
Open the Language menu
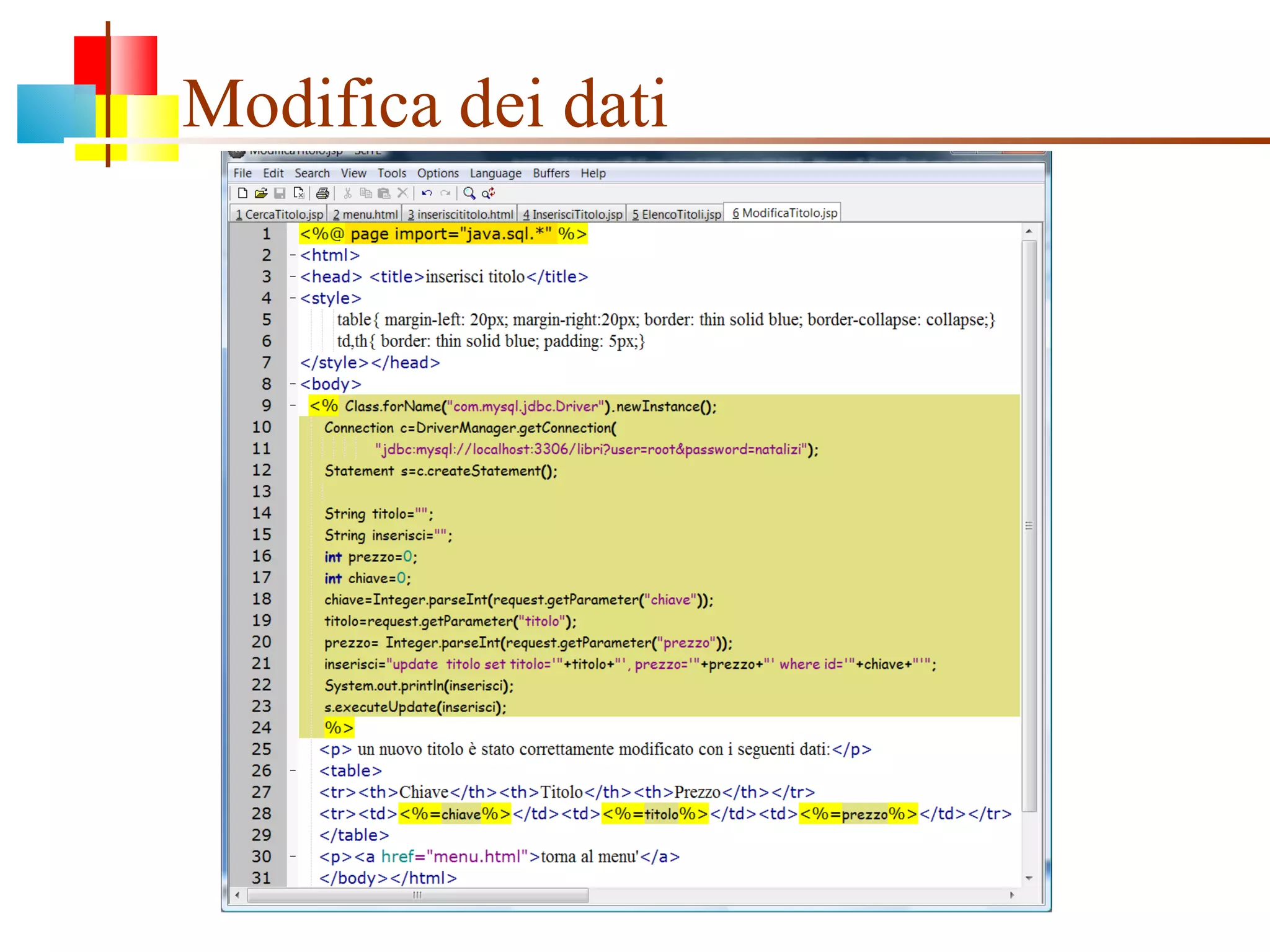click(x=495, y=174)
